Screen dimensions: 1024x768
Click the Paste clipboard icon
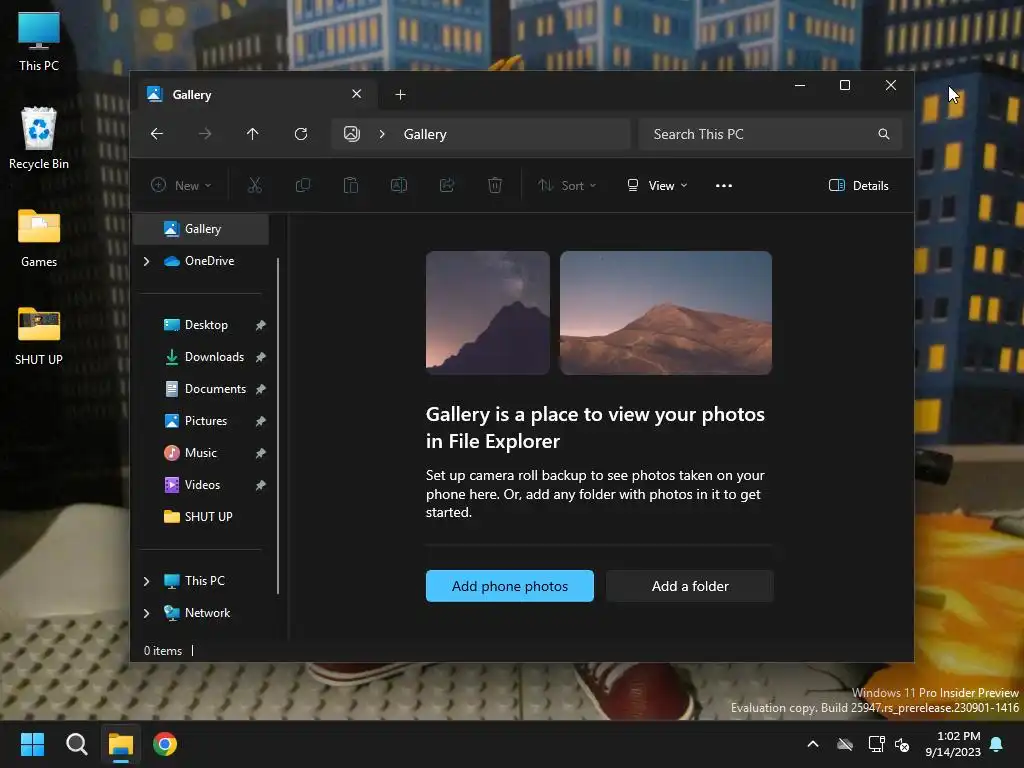click(351, 185)
